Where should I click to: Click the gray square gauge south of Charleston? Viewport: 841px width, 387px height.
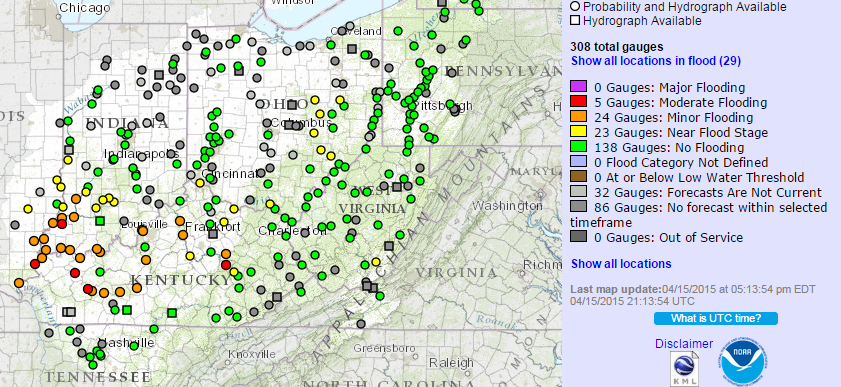[x=277, y=297]
